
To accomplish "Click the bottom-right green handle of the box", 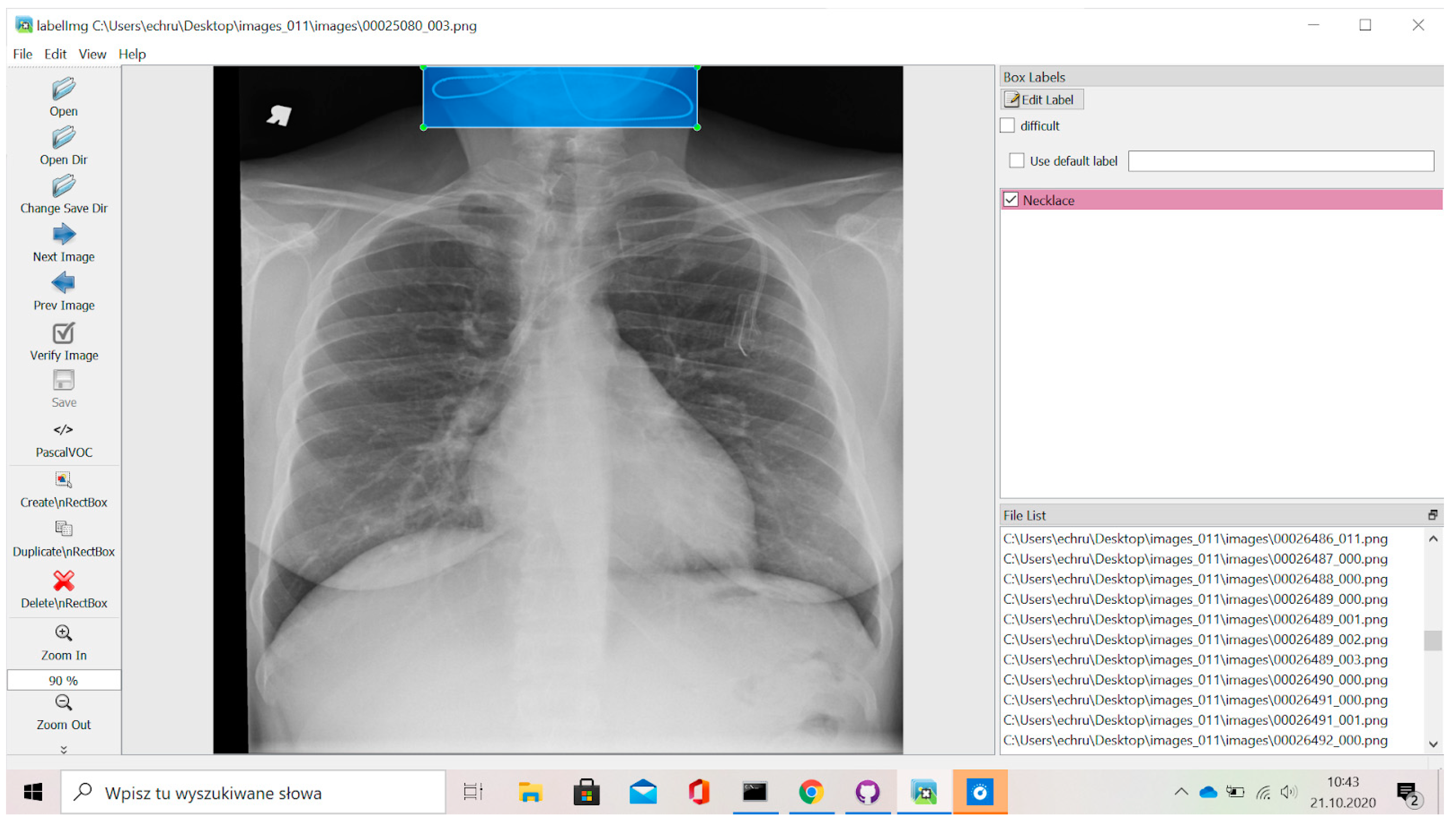I will 697,128.
